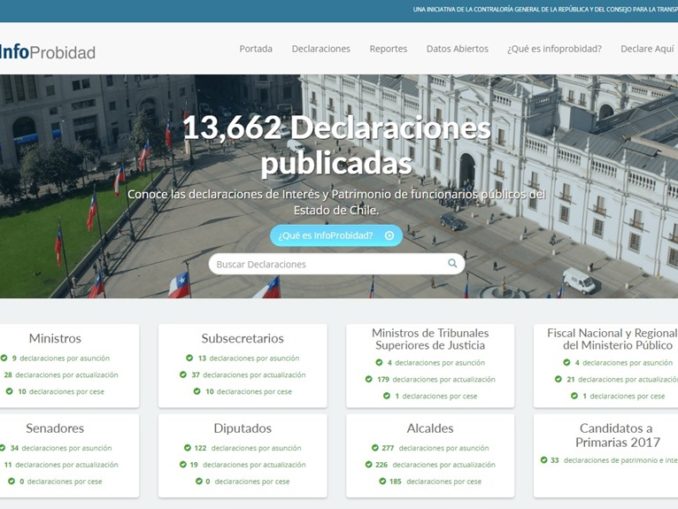Go to the Declaraciones menu
The width and height of the screenshot is (678, 509).
pos(321,49)
